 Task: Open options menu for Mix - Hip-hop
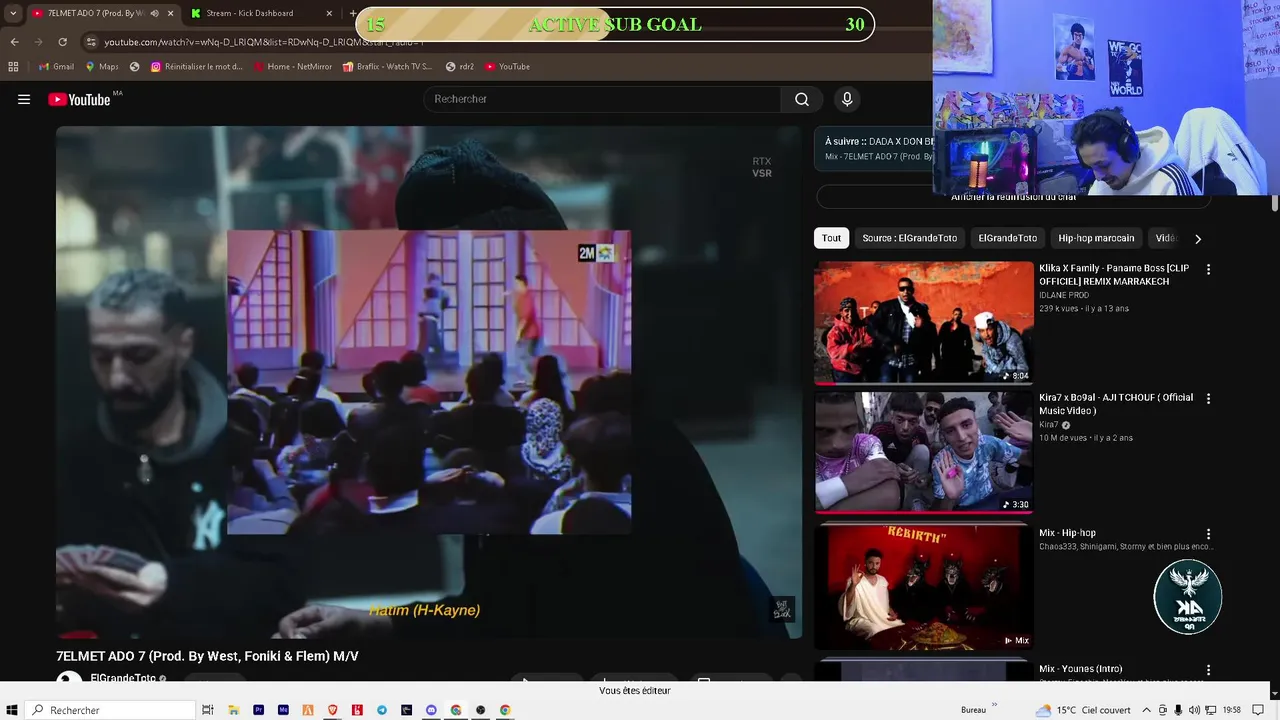1208,534
